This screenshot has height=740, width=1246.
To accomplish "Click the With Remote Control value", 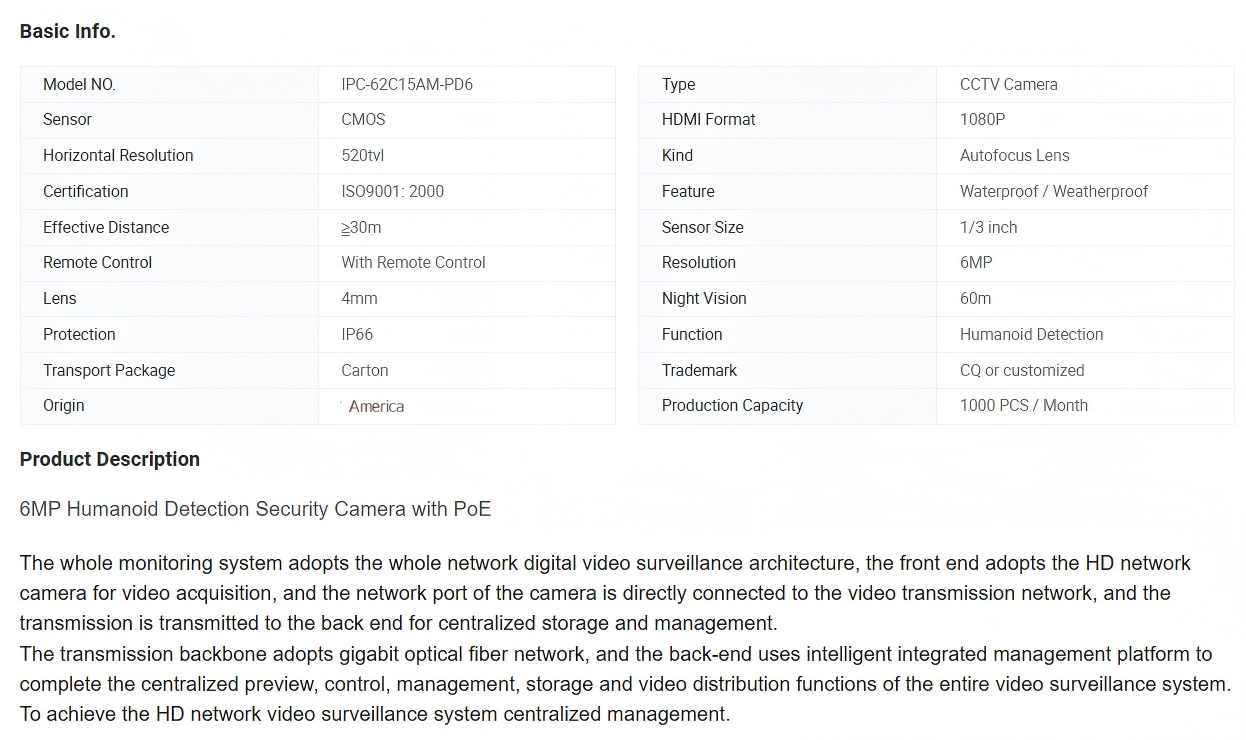I will pos(413,262).
